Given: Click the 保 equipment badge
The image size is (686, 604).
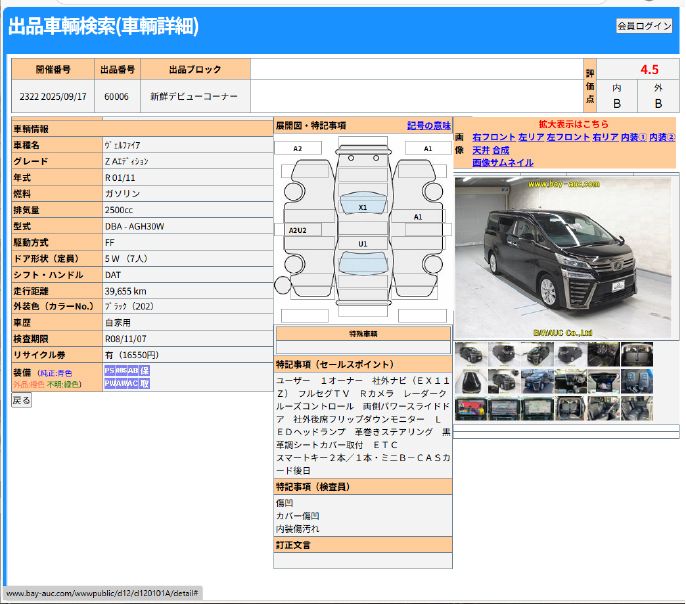Looking at the screenshot, I should coord(145,370).
